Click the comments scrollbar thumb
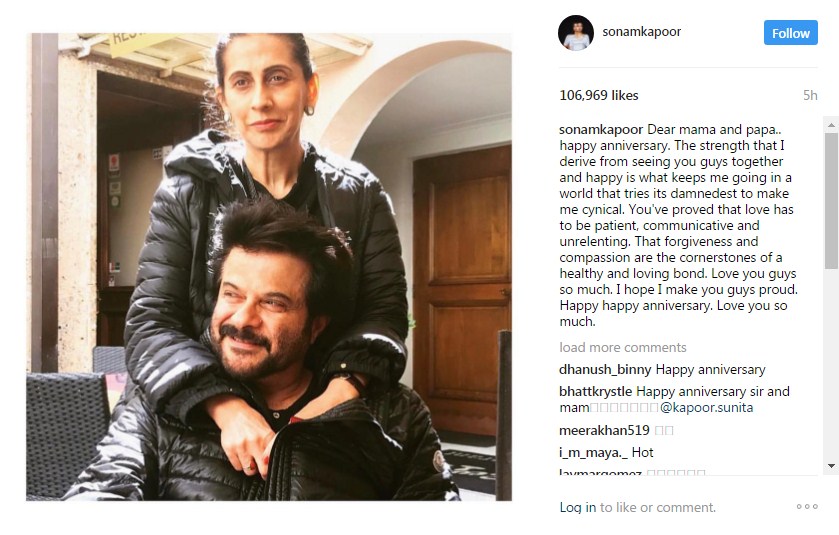Image resolution: width=839 pixels, height=535 pixels. coord(831,201)
